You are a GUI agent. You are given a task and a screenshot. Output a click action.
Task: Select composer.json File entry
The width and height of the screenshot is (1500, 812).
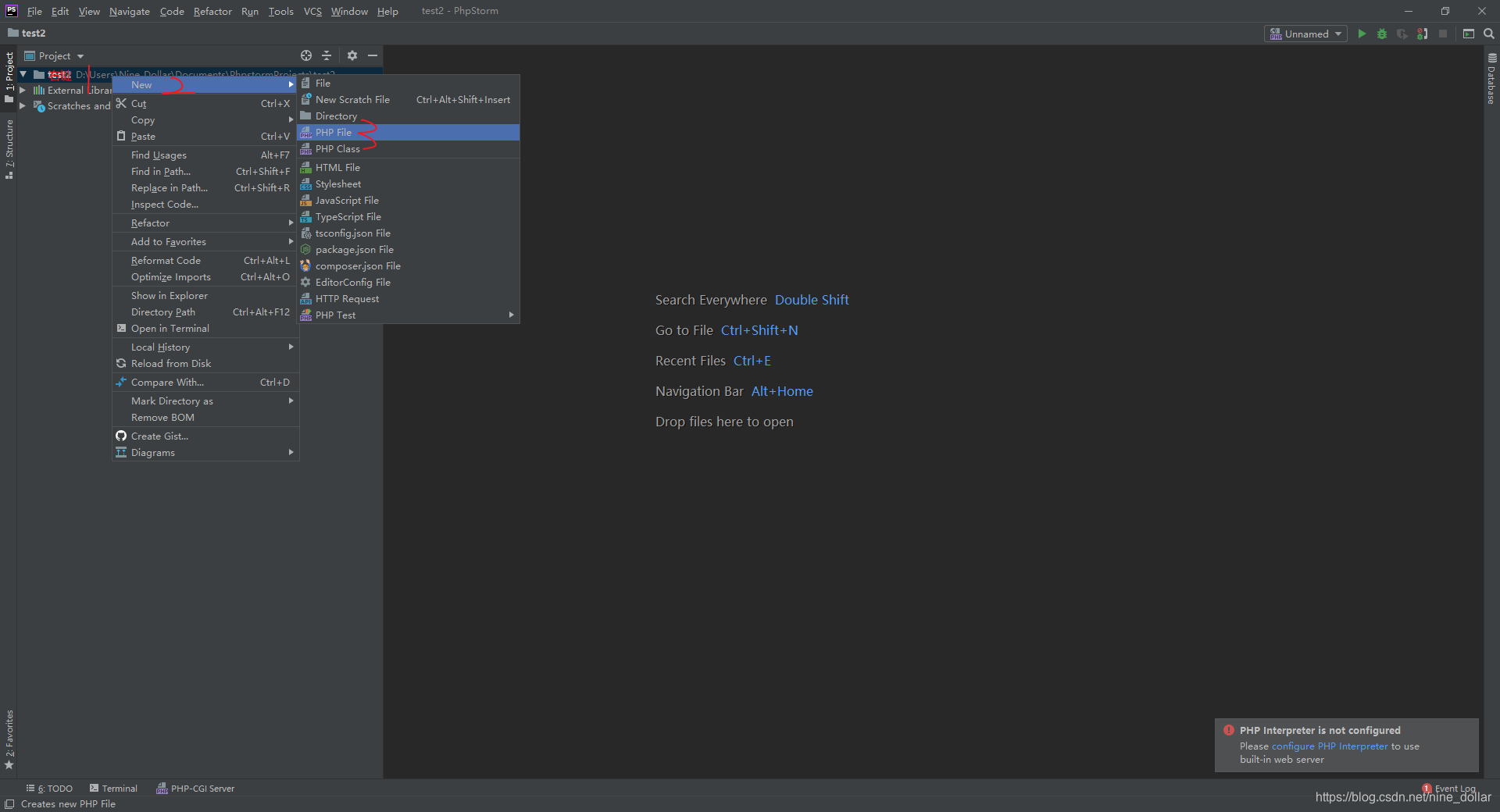[x=408, y=266]
